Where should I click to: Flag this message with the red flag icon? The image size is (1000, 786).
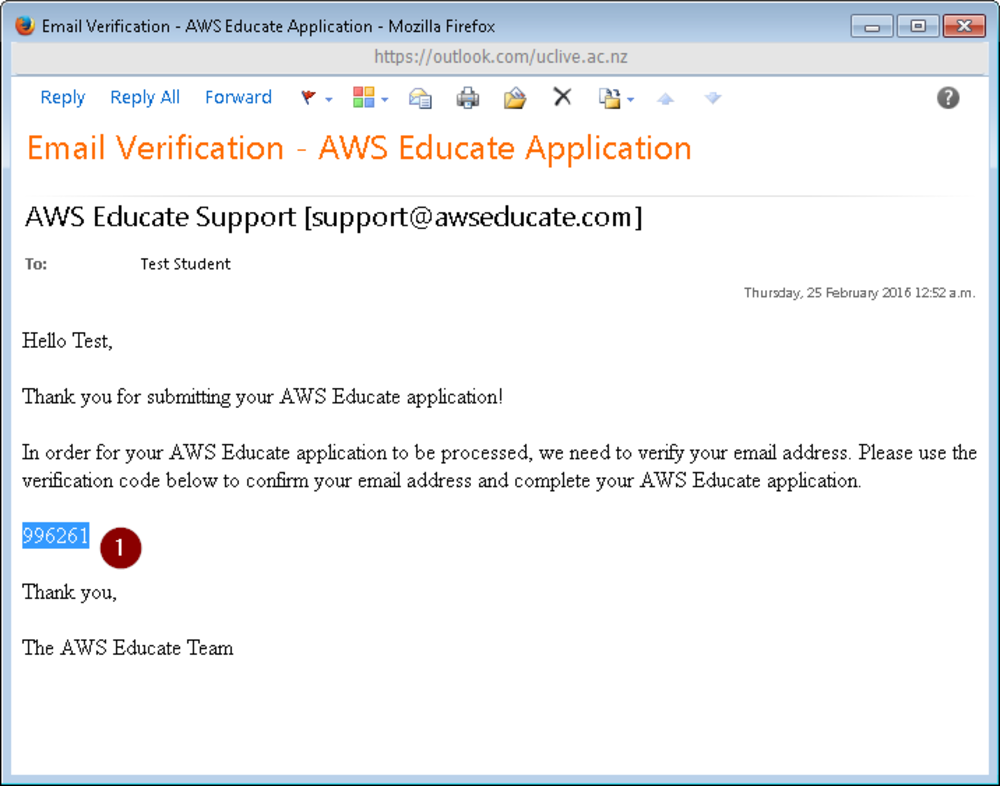click(x=309, y=98)
